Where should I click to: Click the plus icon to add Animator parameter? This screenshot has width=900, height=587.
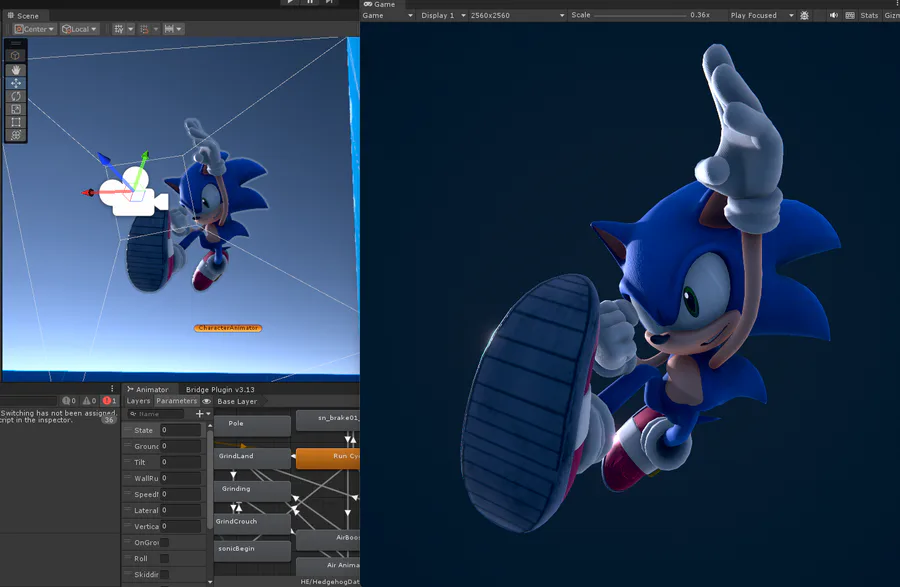click(199, 414)
